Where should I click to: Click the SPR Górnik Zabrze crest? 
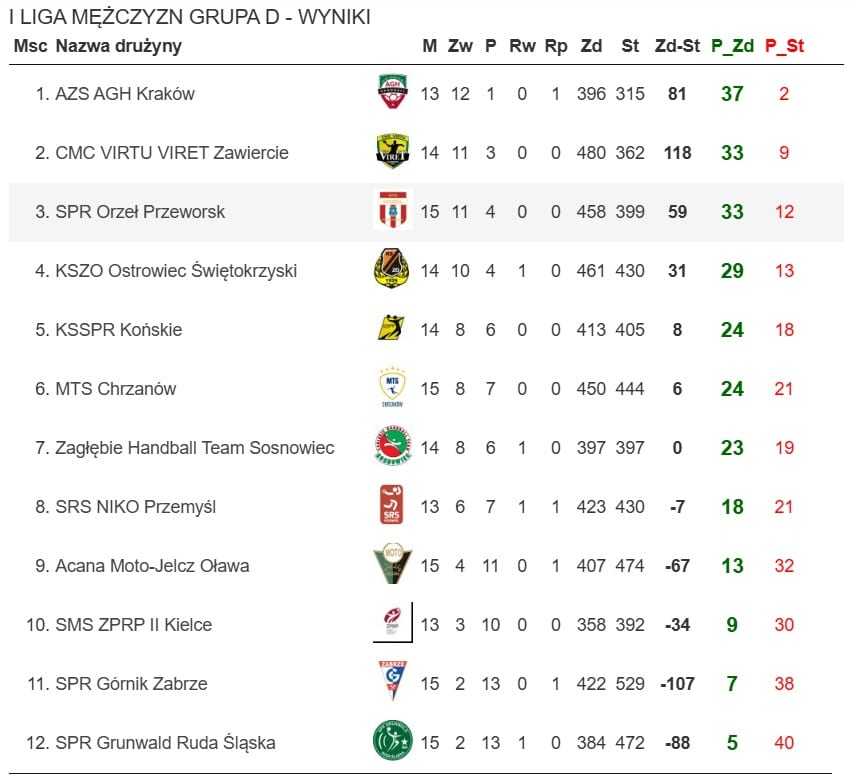[392, 683]
